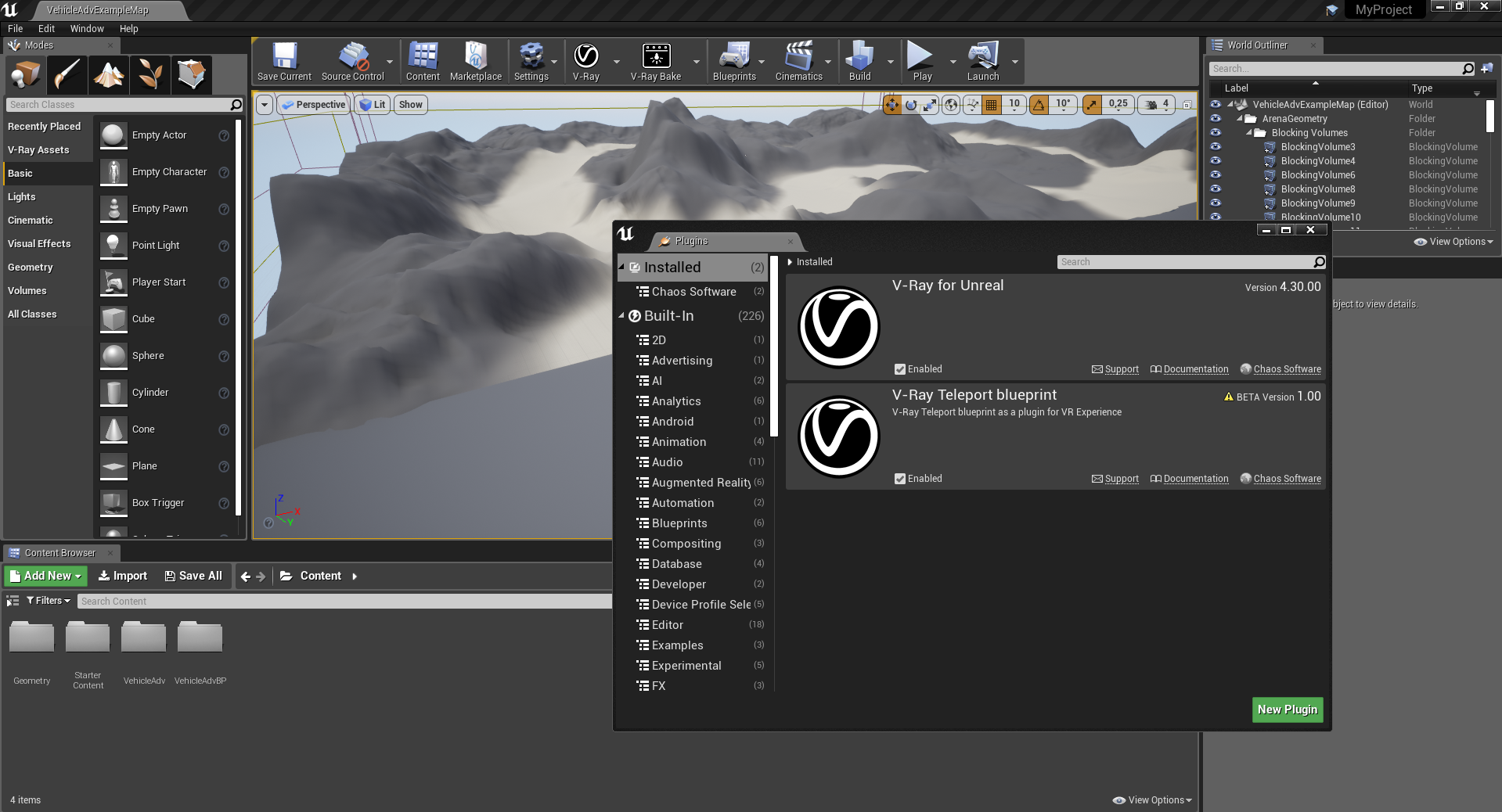
Task: Toggle visibility of VehicleAdvExampleMap in outliner
Action: 1216,105
